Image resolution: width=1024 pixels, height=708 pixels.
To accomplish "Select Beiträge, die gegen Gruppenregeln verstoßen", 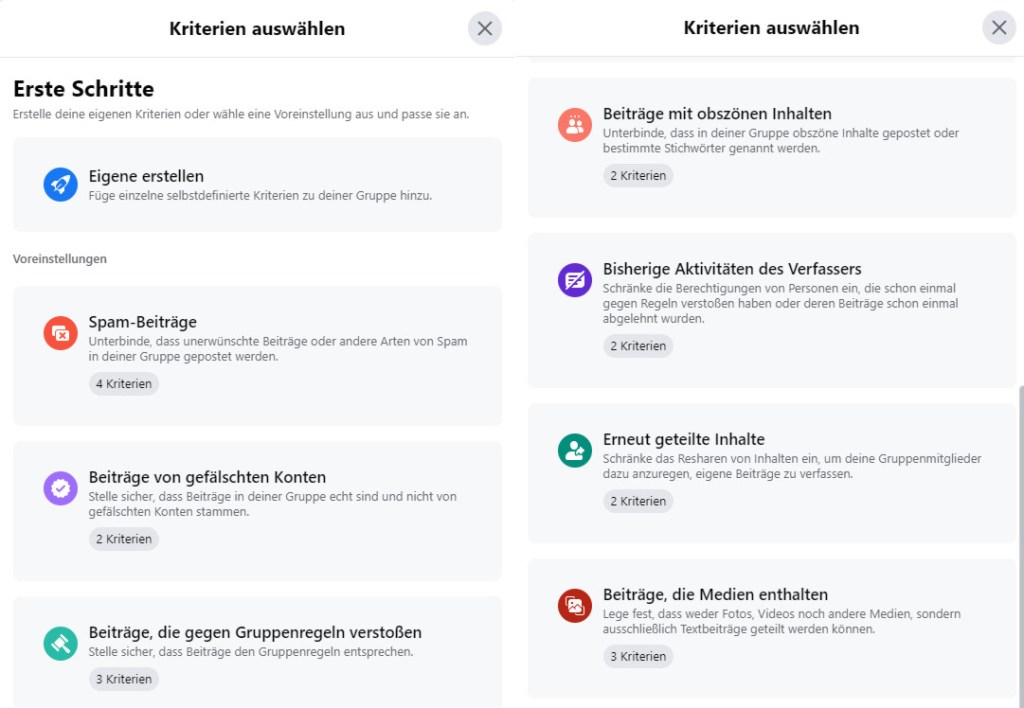I will (255, 632).
